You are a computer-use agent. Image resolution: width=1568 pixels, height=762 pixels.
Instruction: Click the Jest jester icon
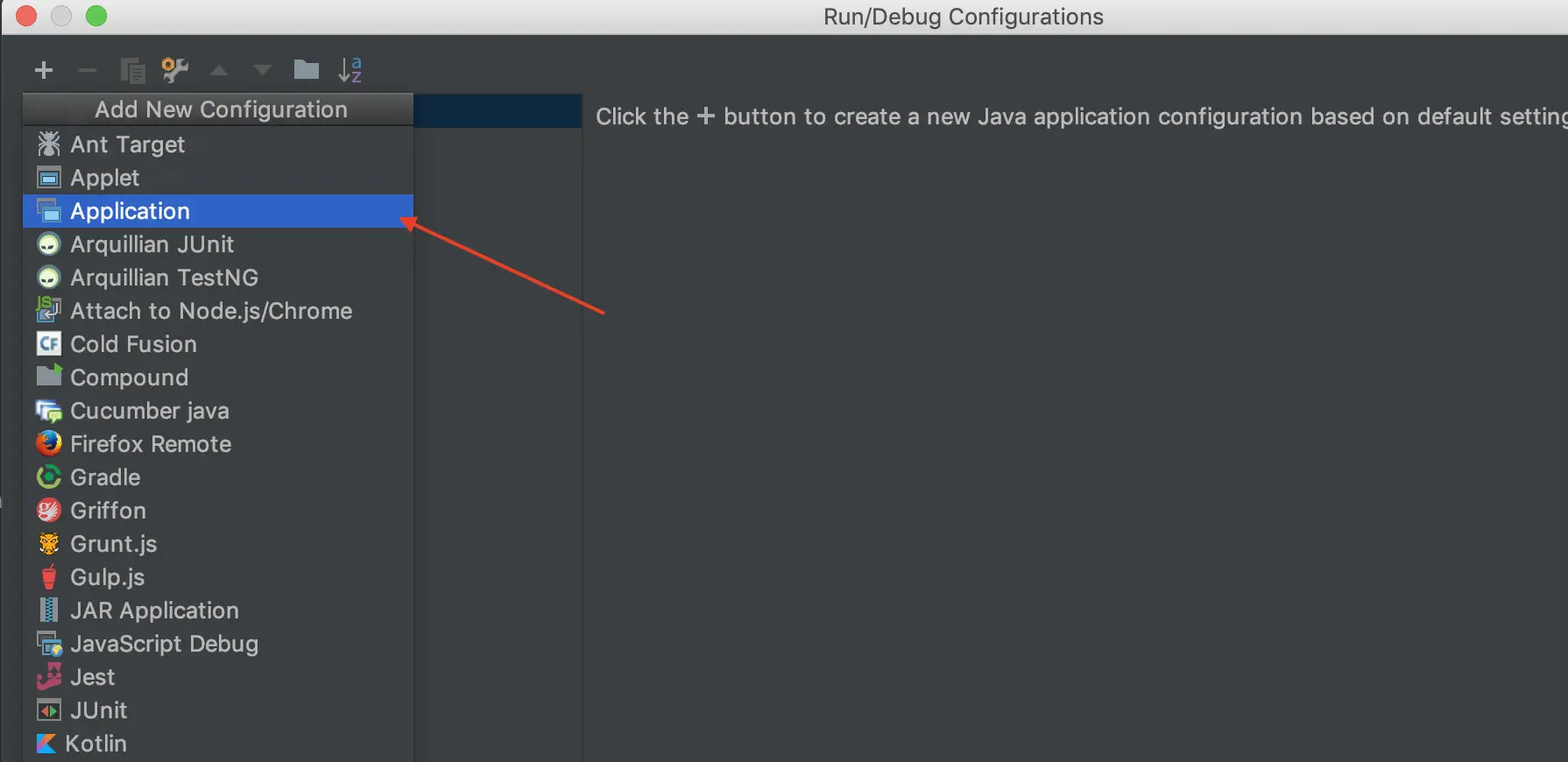tap(49, 676)
